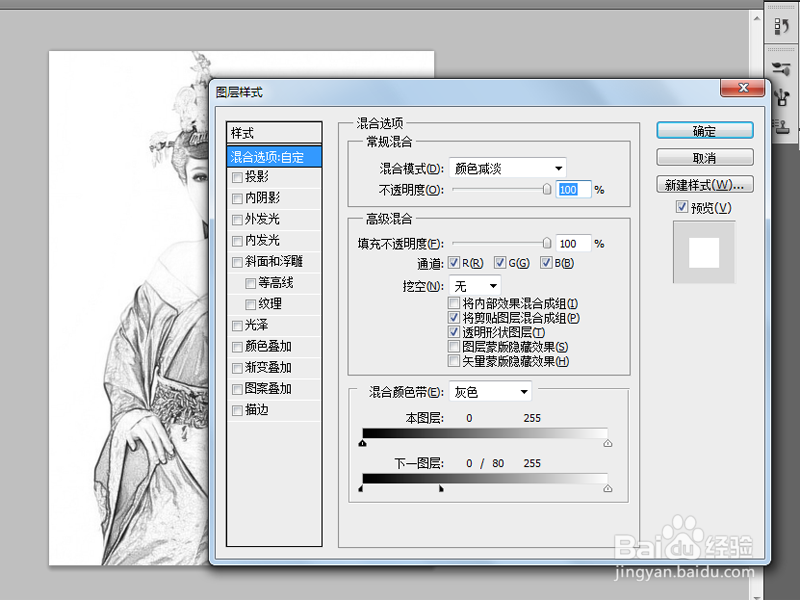The image size is (800, 600).
Task: Toggle 将内部效果混合成组 checkbox
Action: pyautogui.click(x=454, y=303)
